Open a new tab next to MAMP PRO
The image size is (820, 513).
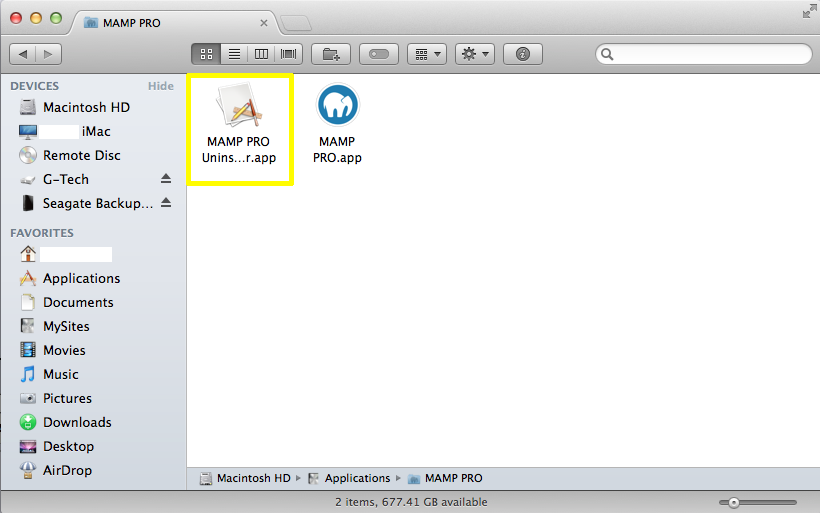[296, 23]
